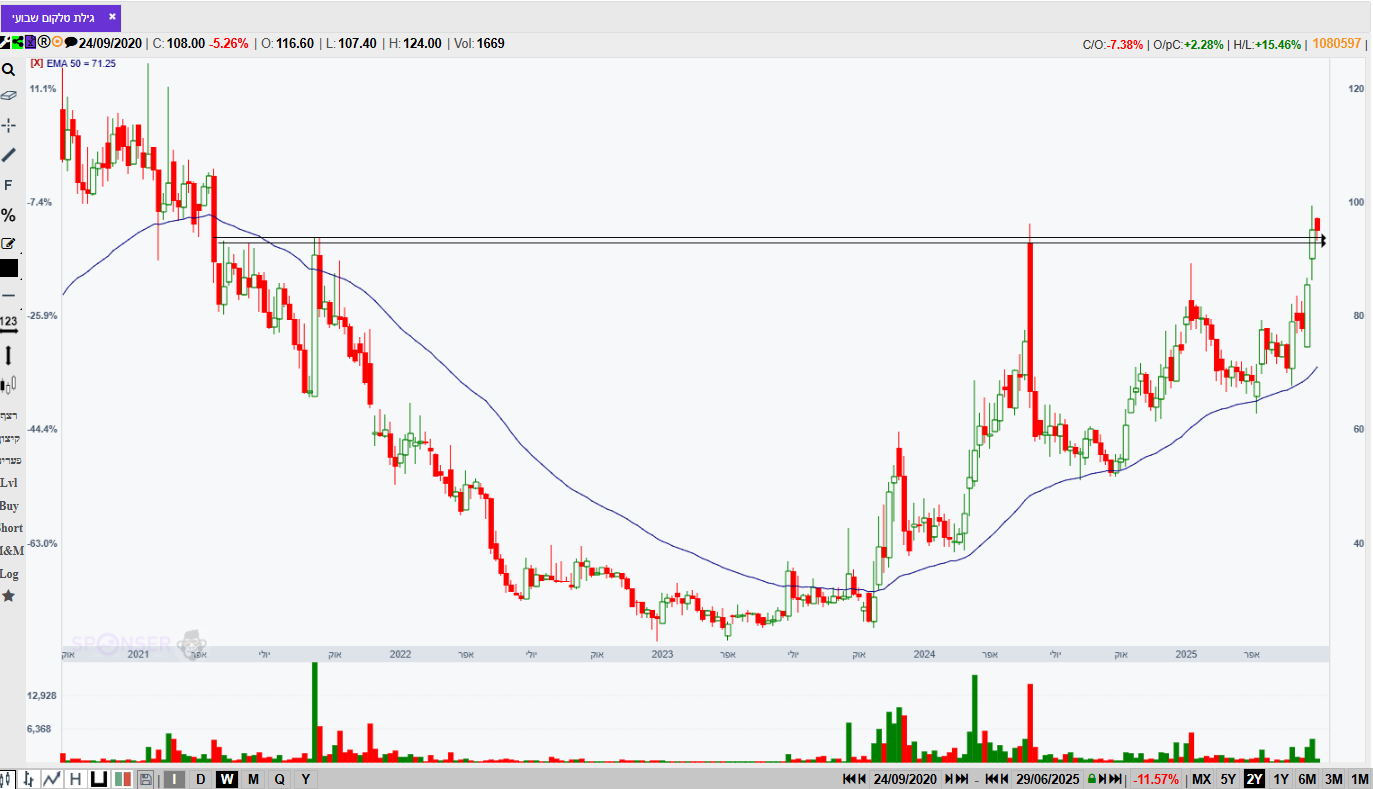Click the Lvl tool in sidebar
Screen dimensions: 1373x789
[9, 482]
